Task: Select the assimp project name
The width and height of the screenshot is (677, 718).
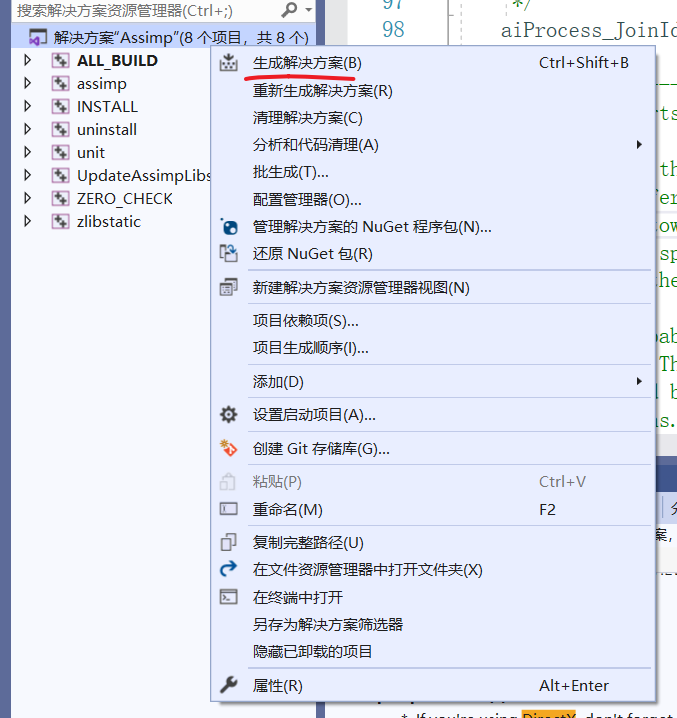Action: coord(102,84)
